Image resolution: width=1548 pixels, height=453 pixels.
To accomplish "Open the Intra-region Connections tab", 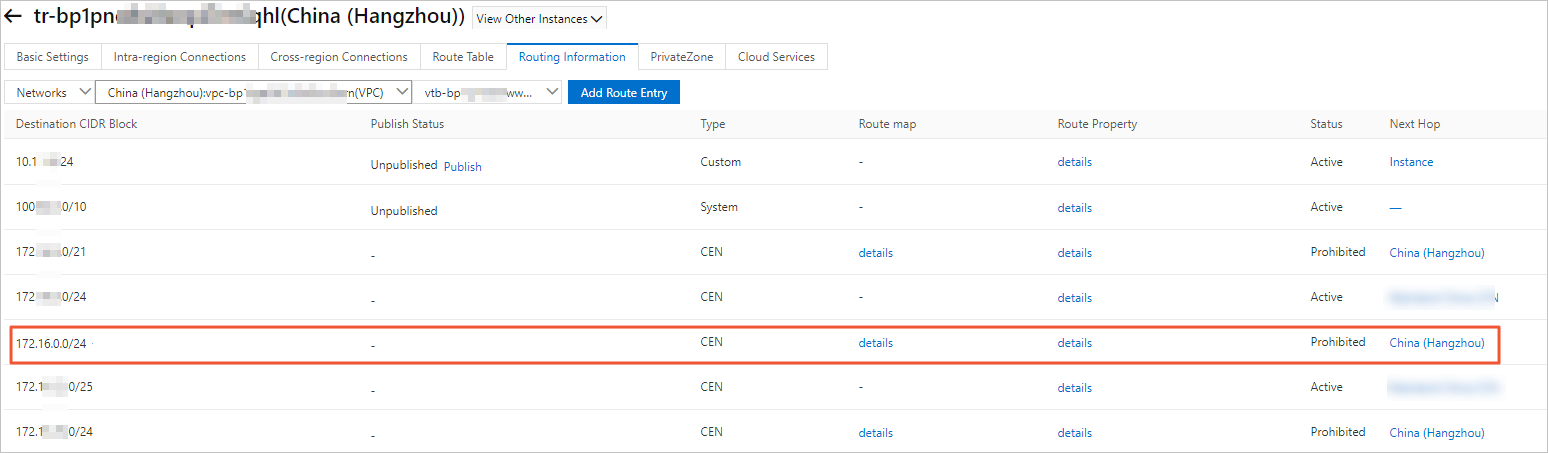I will [179, 57].
